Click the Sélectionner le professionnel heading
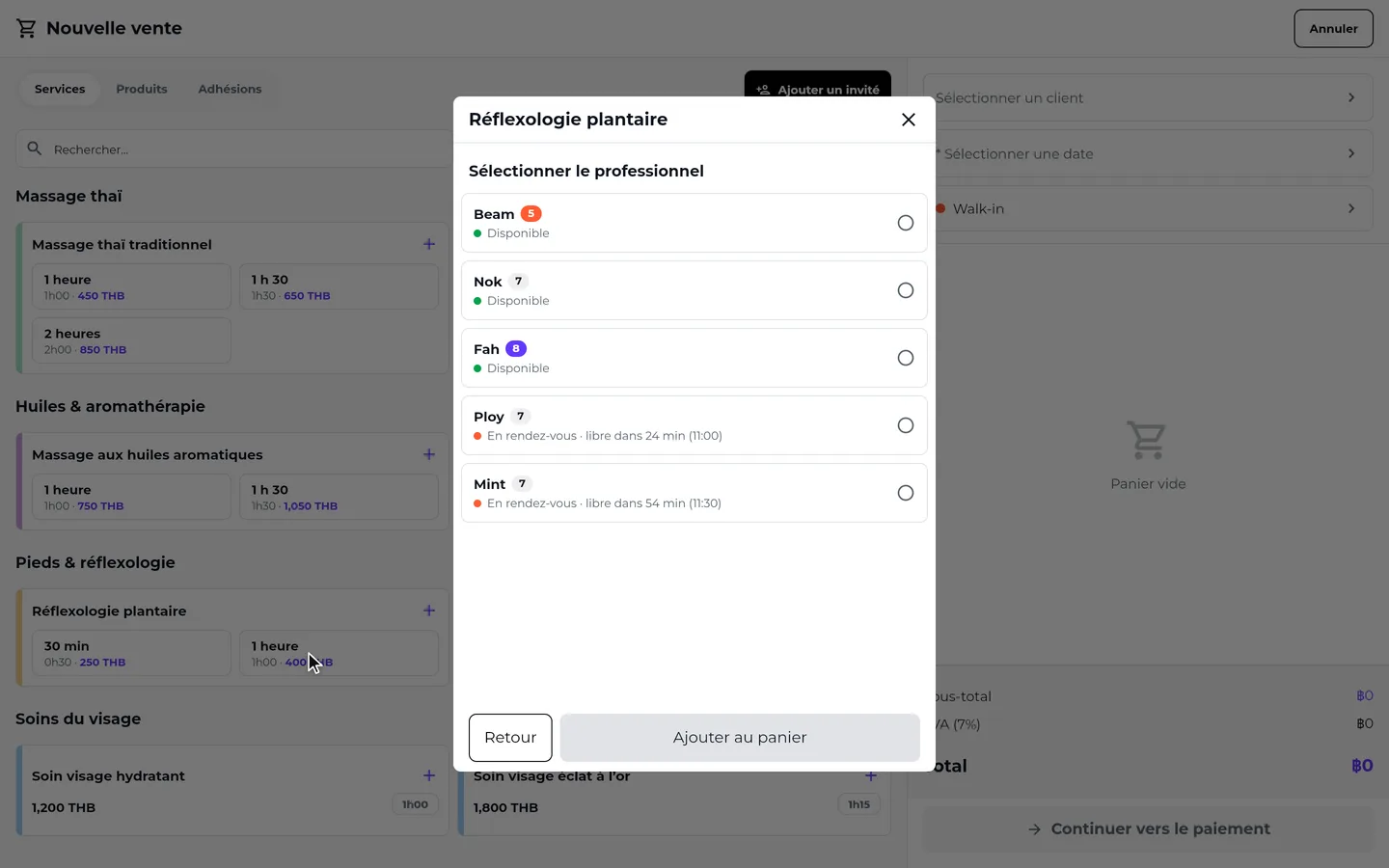The height and width of the screenshot is (868, 1389). [586, 171]
